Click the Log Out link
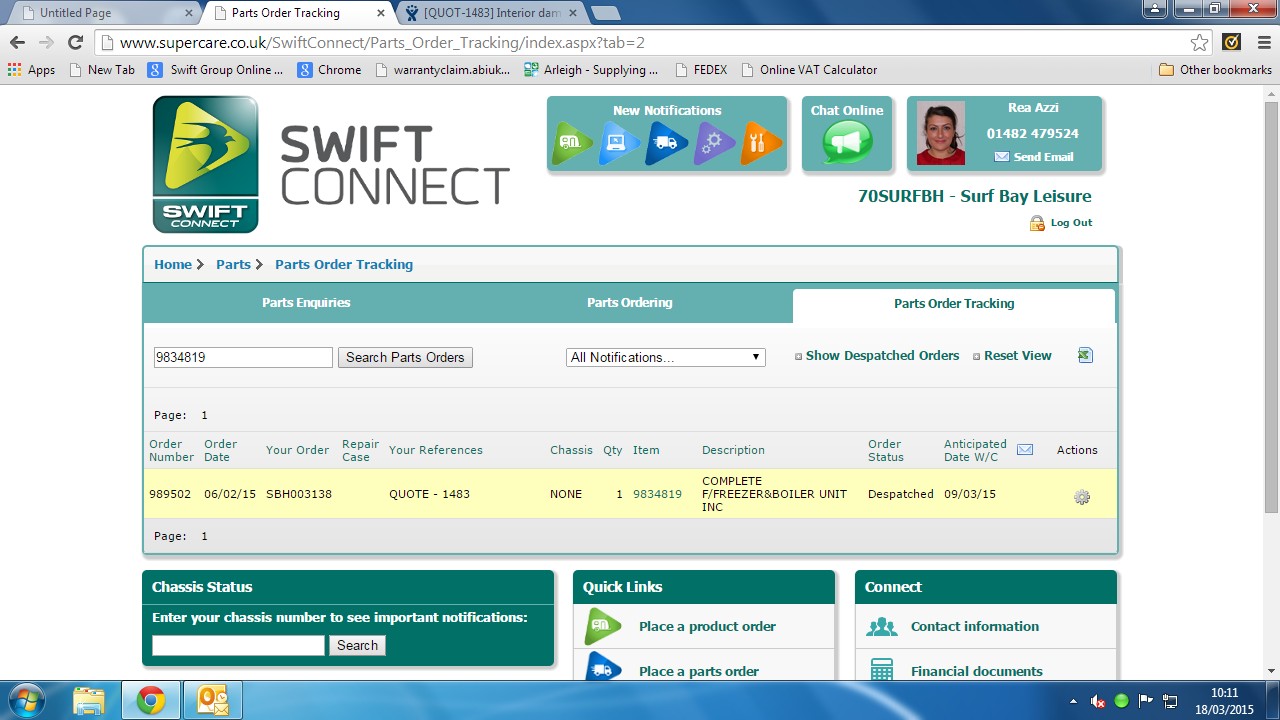This screenshot has width=1280, height=720. pyautogui.click(x=1070, y=223)
